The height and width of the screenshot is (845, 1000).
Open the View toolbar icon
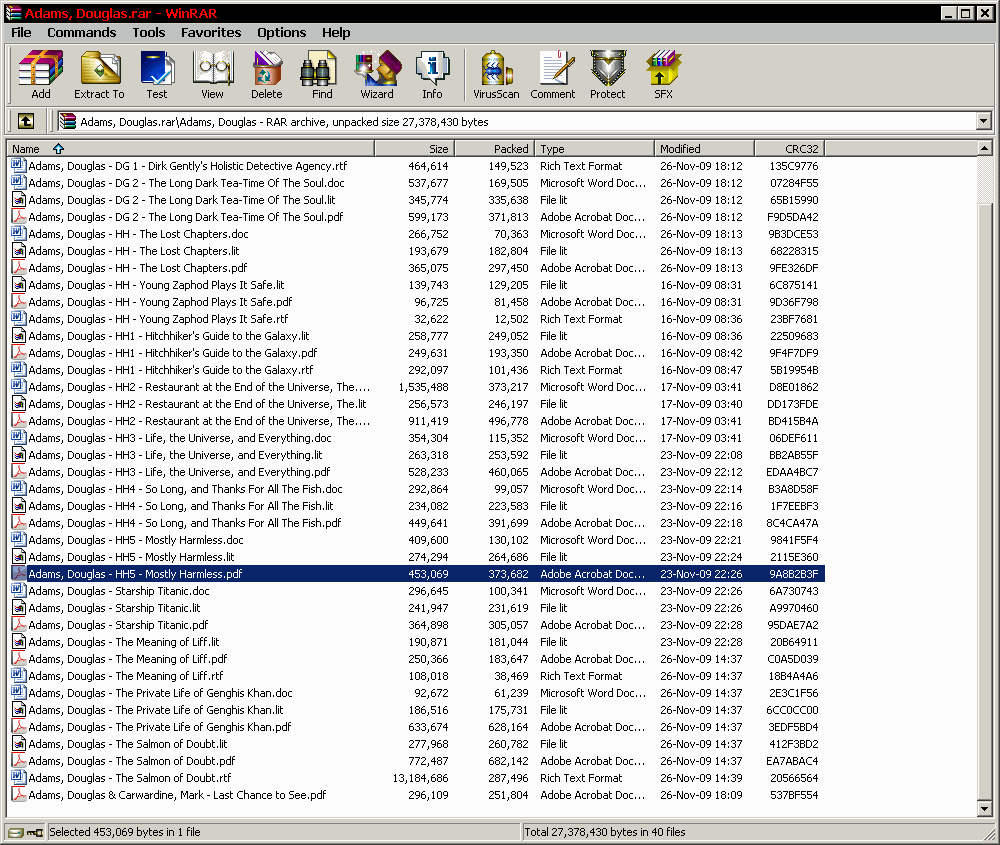point(212,75)
